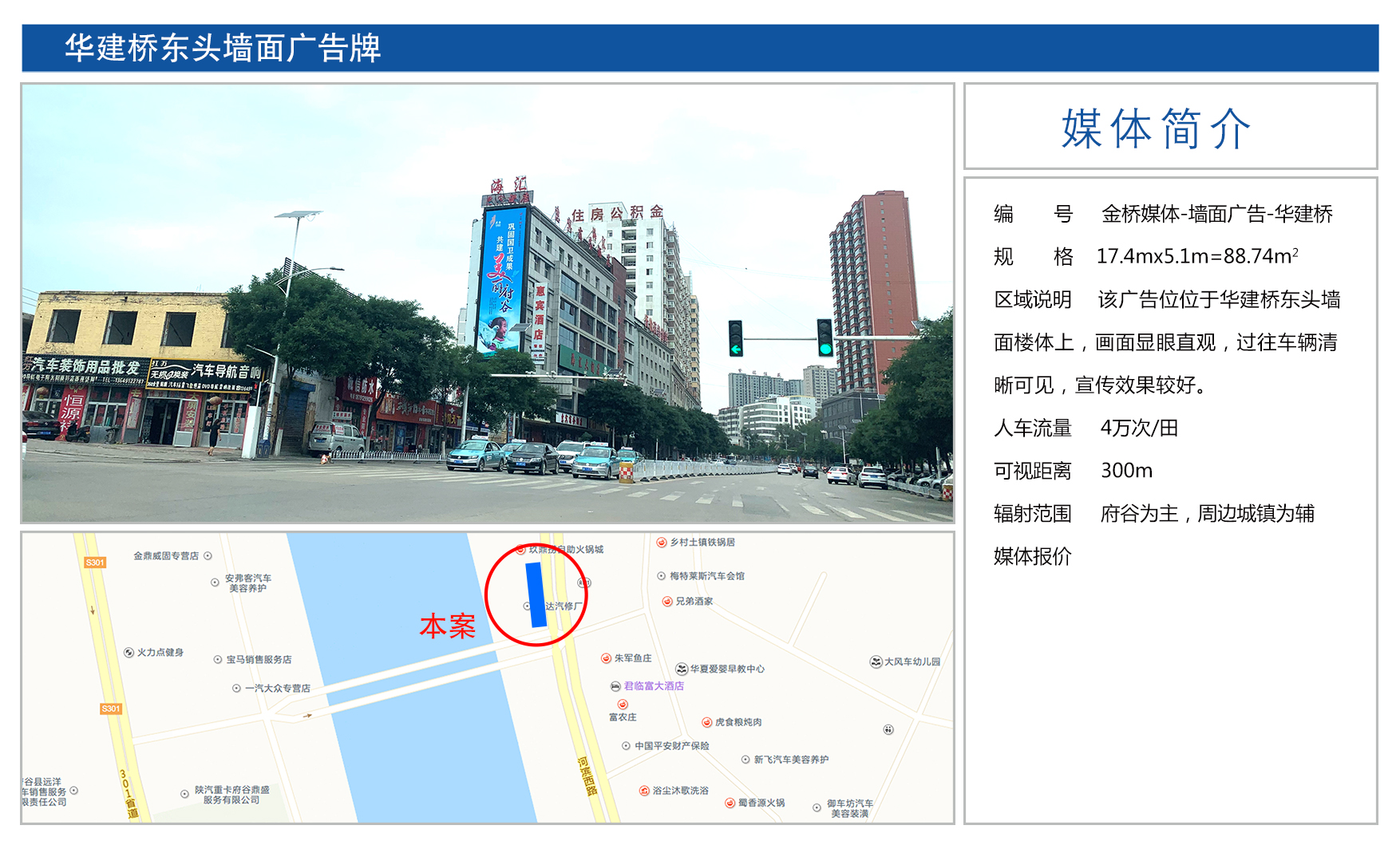Viewport: 1400px width, 849px height.
Task: Click the 媒体报价 label
Action: coord(1032,556)
